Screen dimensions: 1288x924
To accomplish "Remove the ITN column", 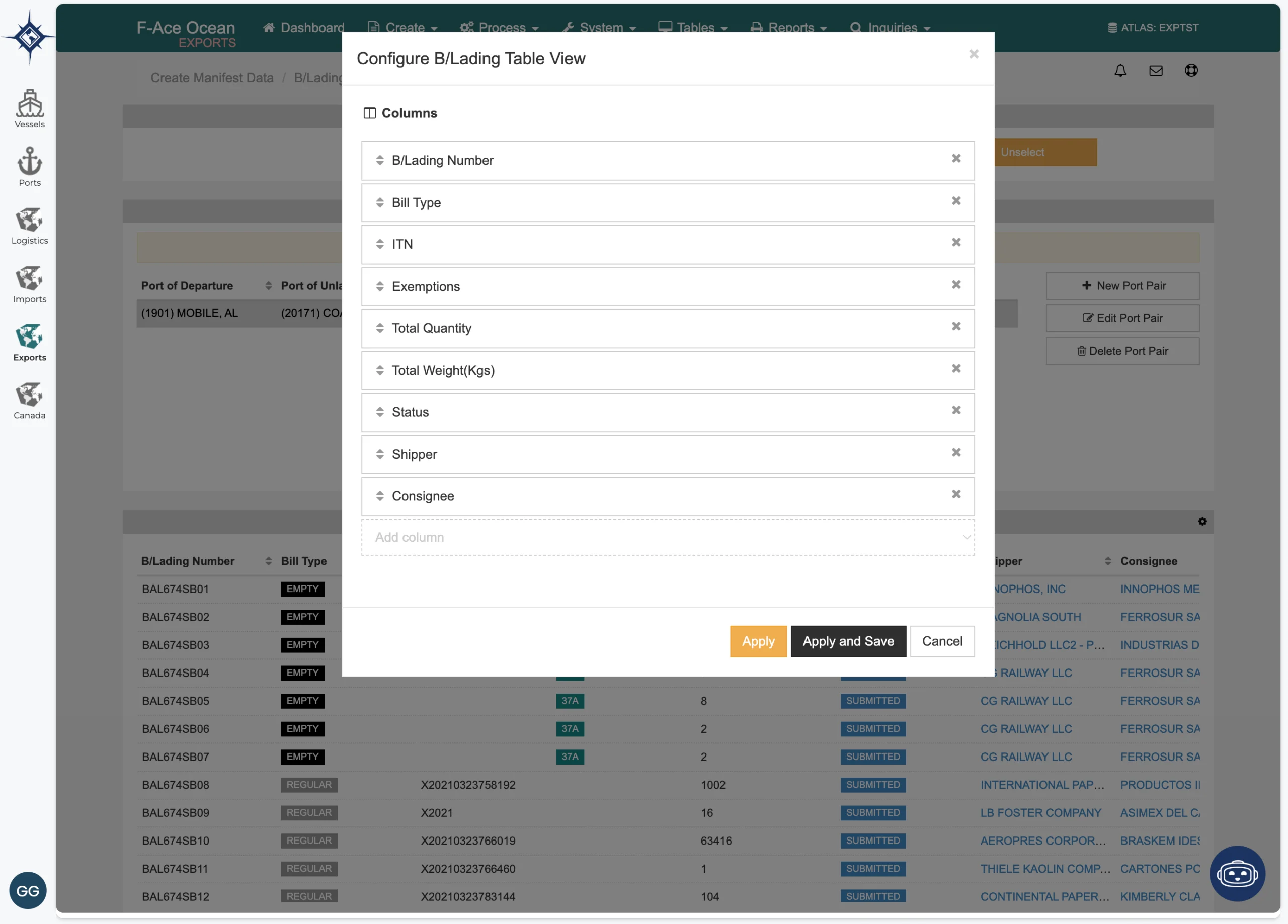I will tap(956, 242).
